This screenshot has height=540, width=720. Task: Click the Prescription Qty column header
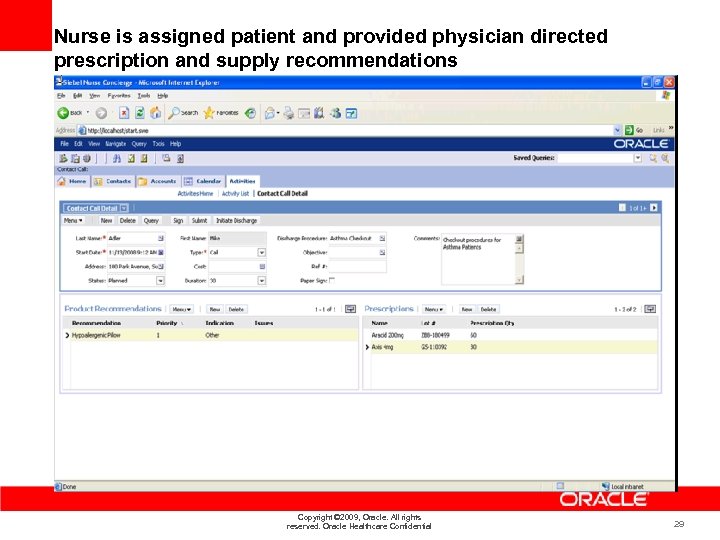[492, 323]
